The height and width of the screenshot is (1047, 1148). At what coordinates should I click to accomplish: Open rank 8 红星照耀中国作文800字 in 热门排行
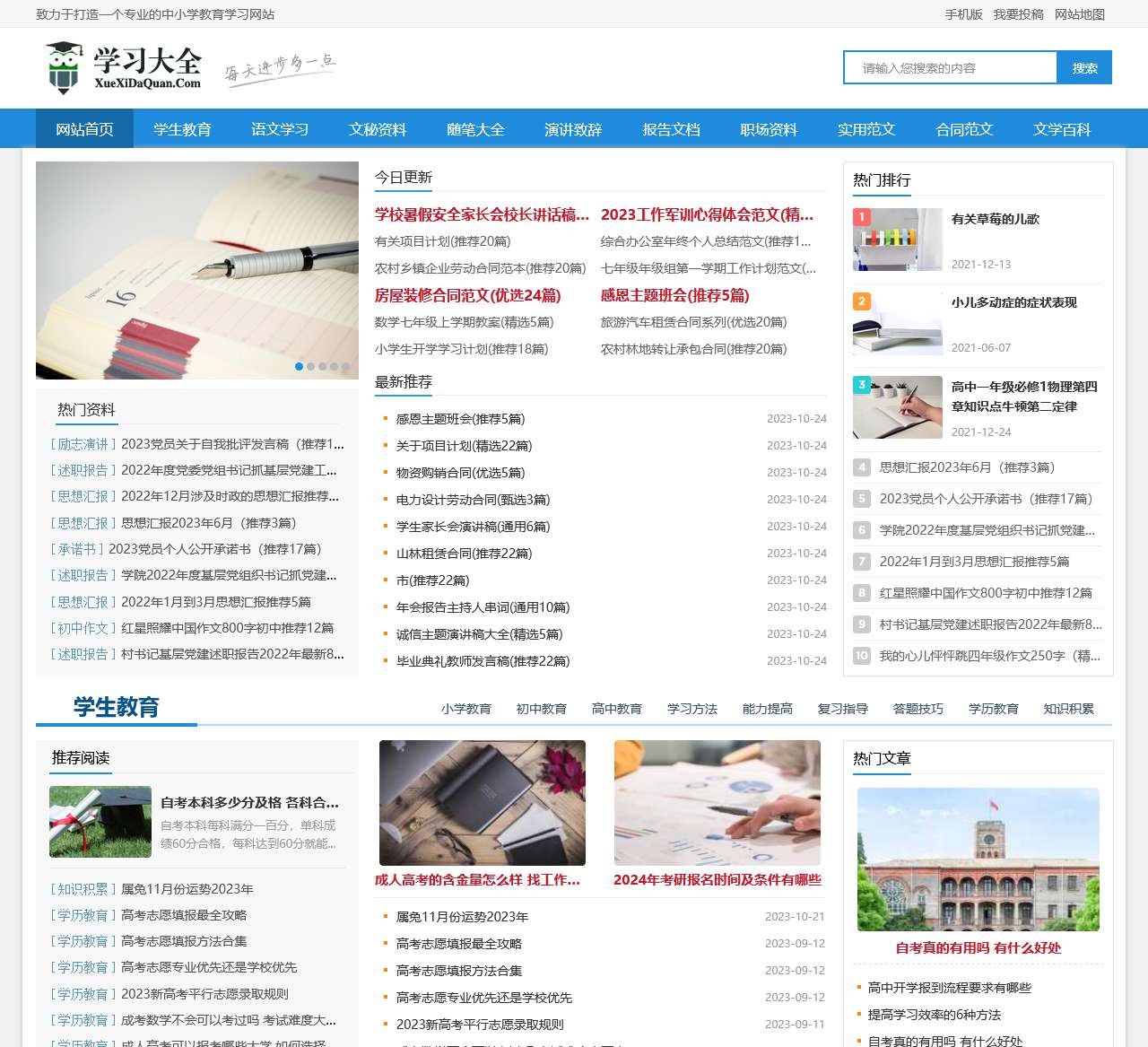pyautogui.click(x=987, y=593)
